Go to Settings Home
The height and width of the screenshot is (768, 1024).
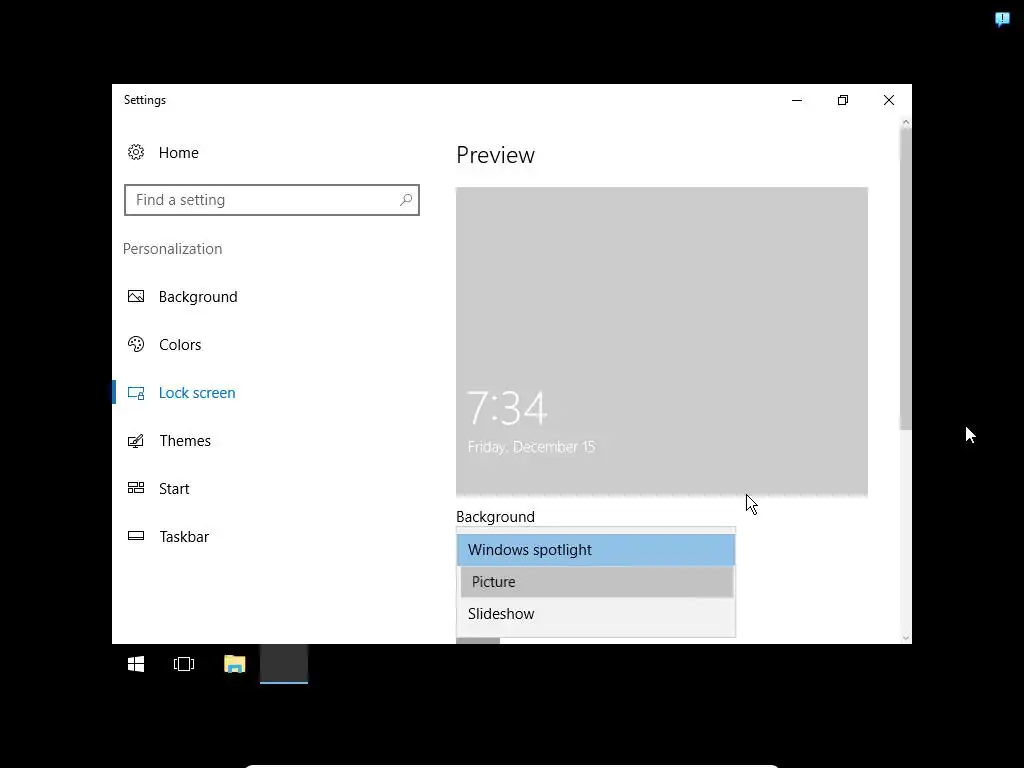coord(178,153)
